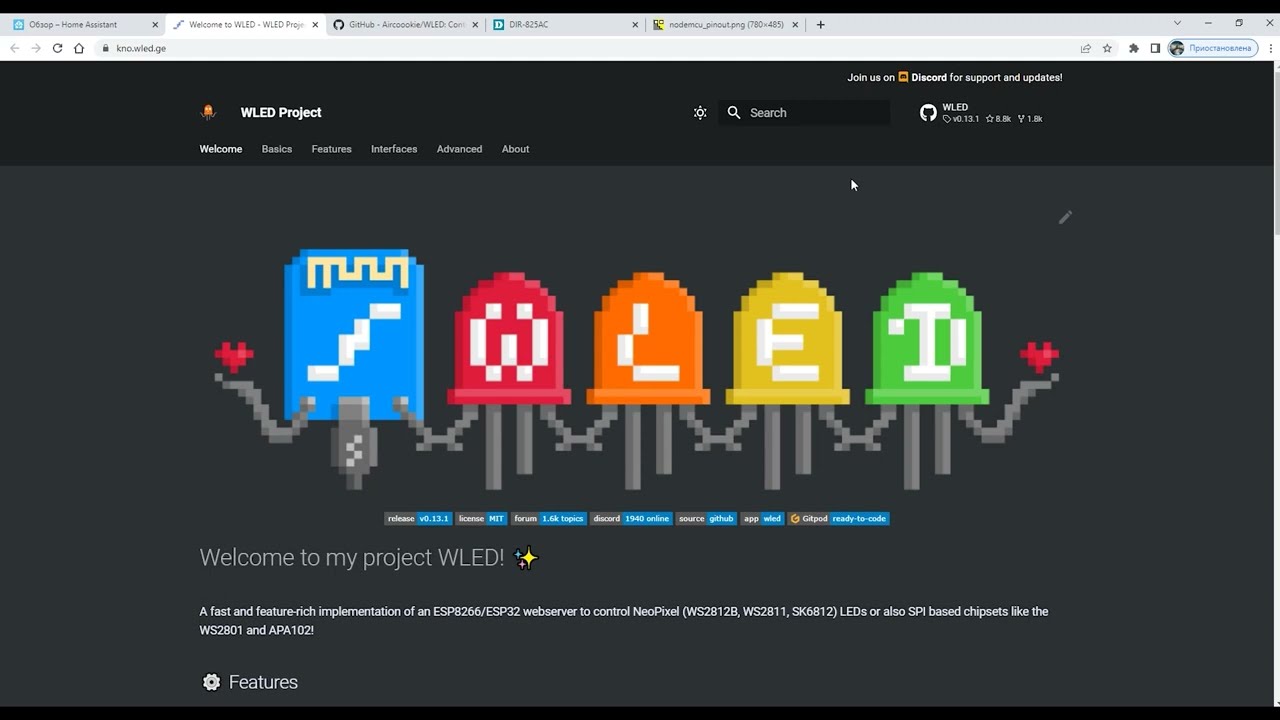Open the Chrome three-dot menu

click(x=1272, y=48)
